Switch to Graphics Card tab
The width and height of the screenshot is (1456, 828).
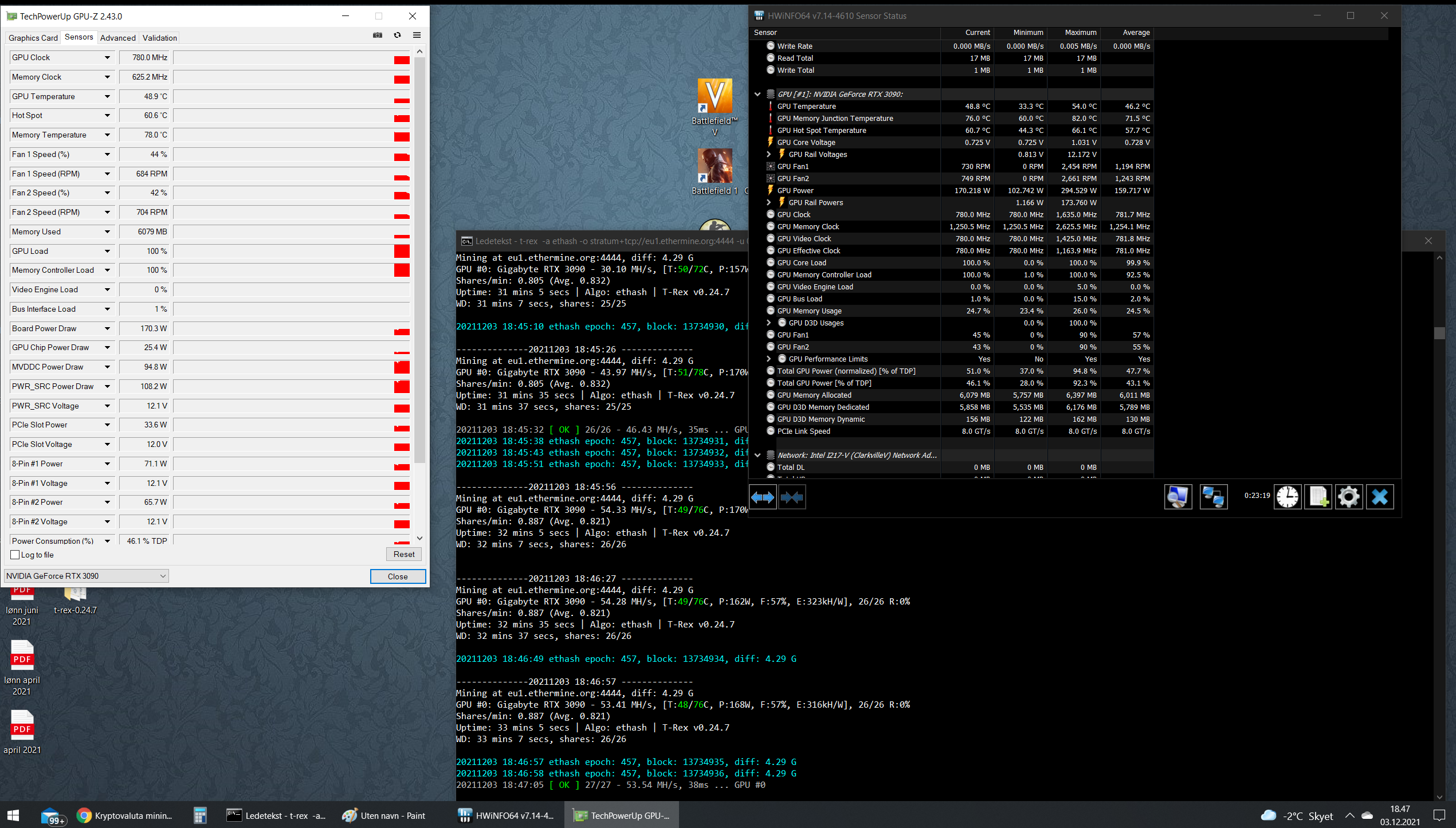(x=33, y=38)
